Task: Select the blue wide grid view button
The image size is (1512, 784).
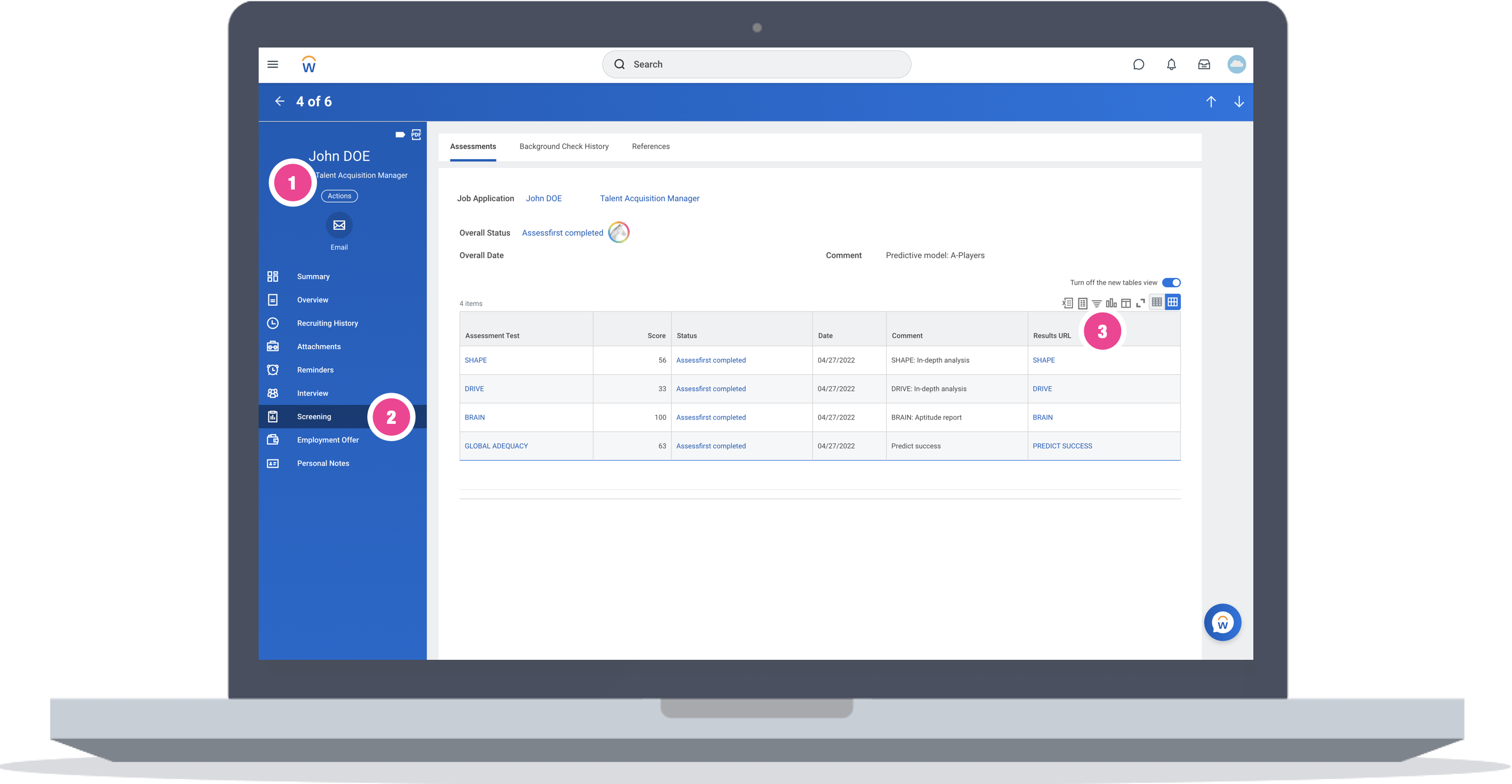Action: (1172, 302)
